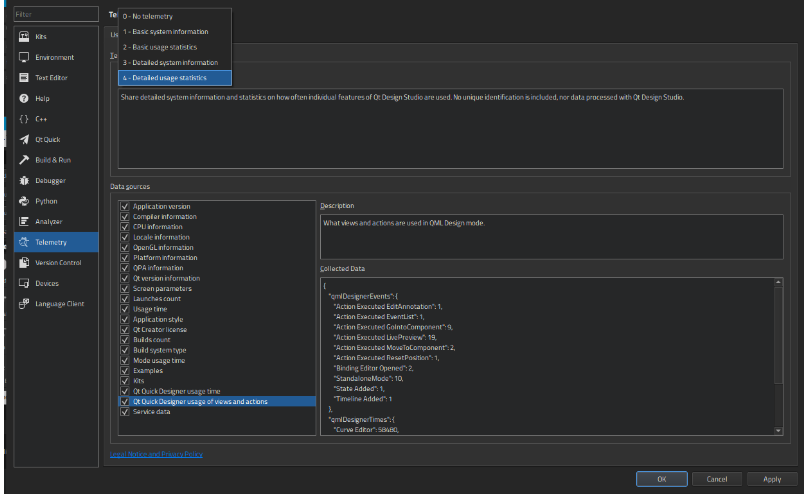Uncheck the Application version checkbox
Image resolution: width=805 pixels, height=494 pixels.
click(125, 206)
